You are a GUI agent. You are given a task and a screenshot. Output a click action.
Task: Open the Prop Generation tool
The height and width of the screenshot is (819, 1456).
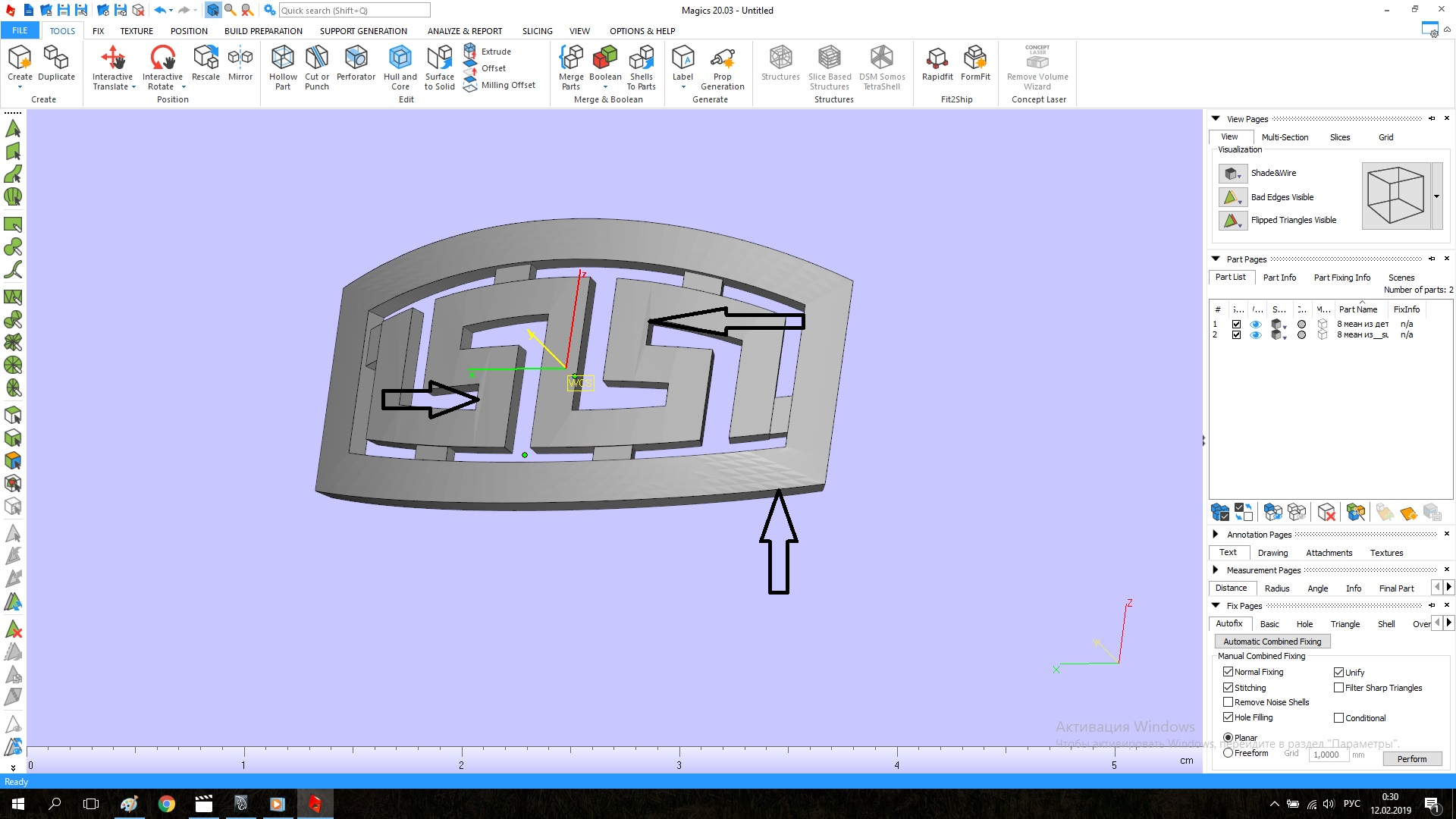coord(723,67)
